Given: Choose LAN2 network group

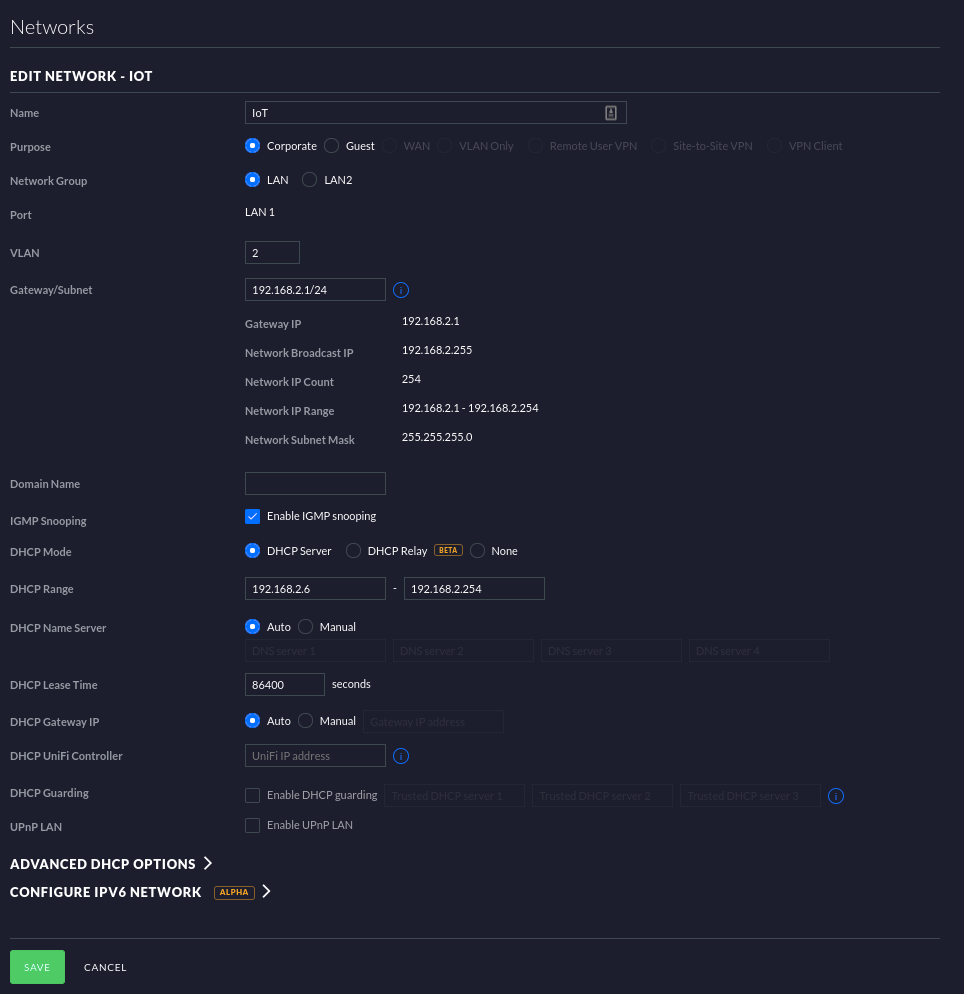Looking at the screenshot, I should click(310, 180).
